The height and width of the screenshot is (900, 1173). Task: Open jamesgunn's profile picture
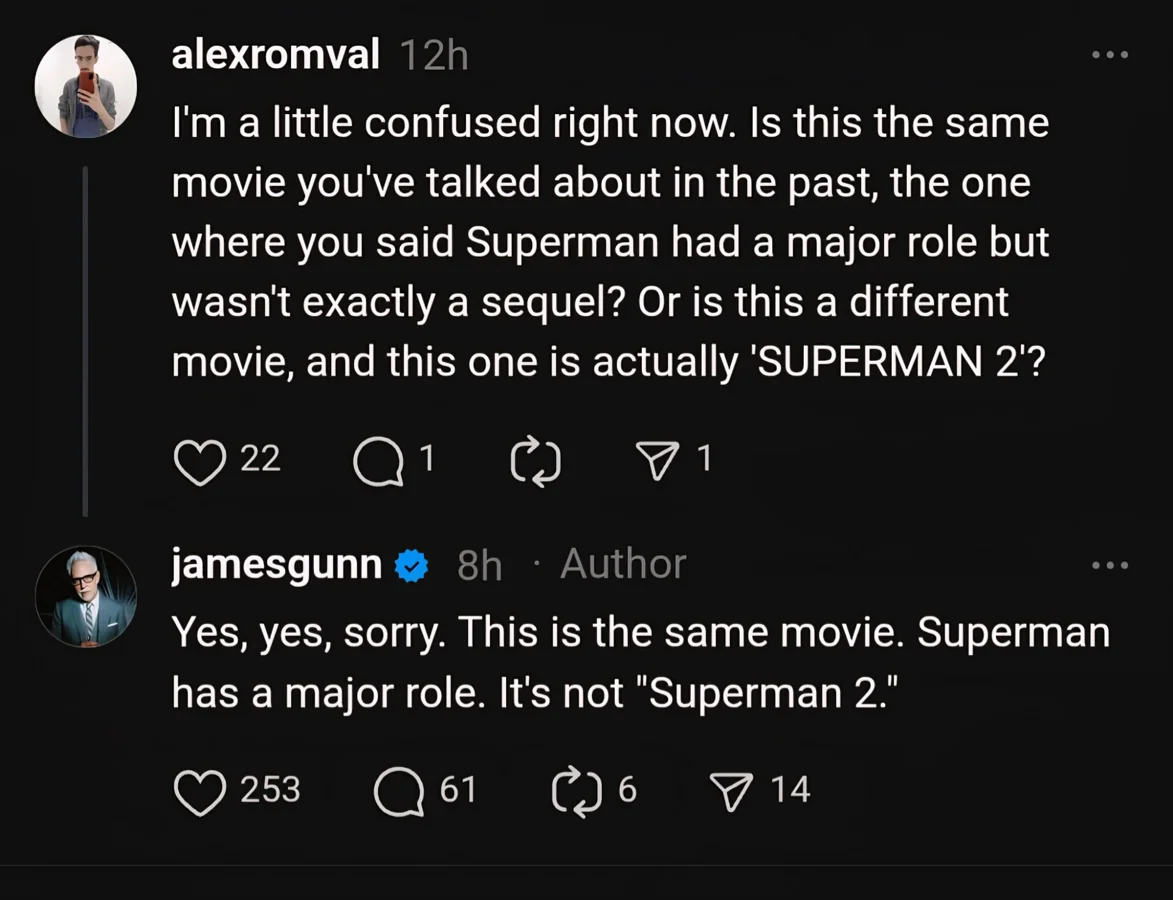(86, 597)
